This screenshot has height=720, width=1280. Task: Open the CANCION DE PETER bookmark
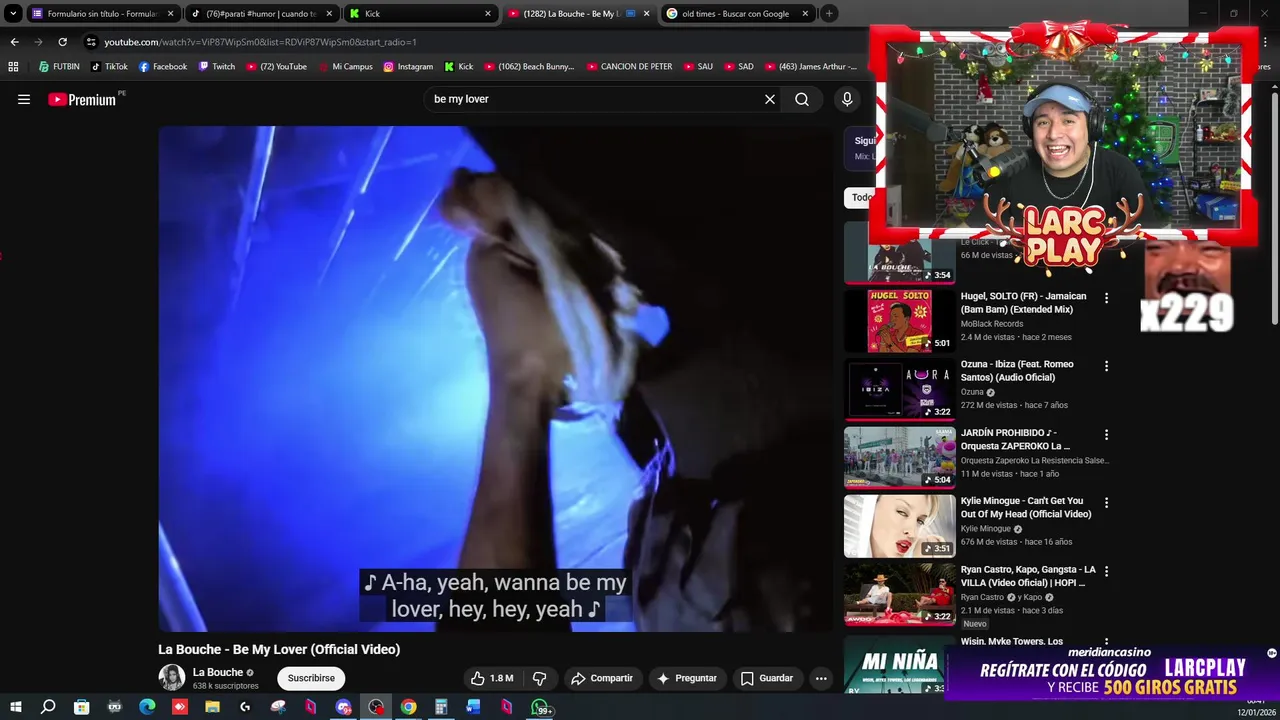(x=629, y=67)
